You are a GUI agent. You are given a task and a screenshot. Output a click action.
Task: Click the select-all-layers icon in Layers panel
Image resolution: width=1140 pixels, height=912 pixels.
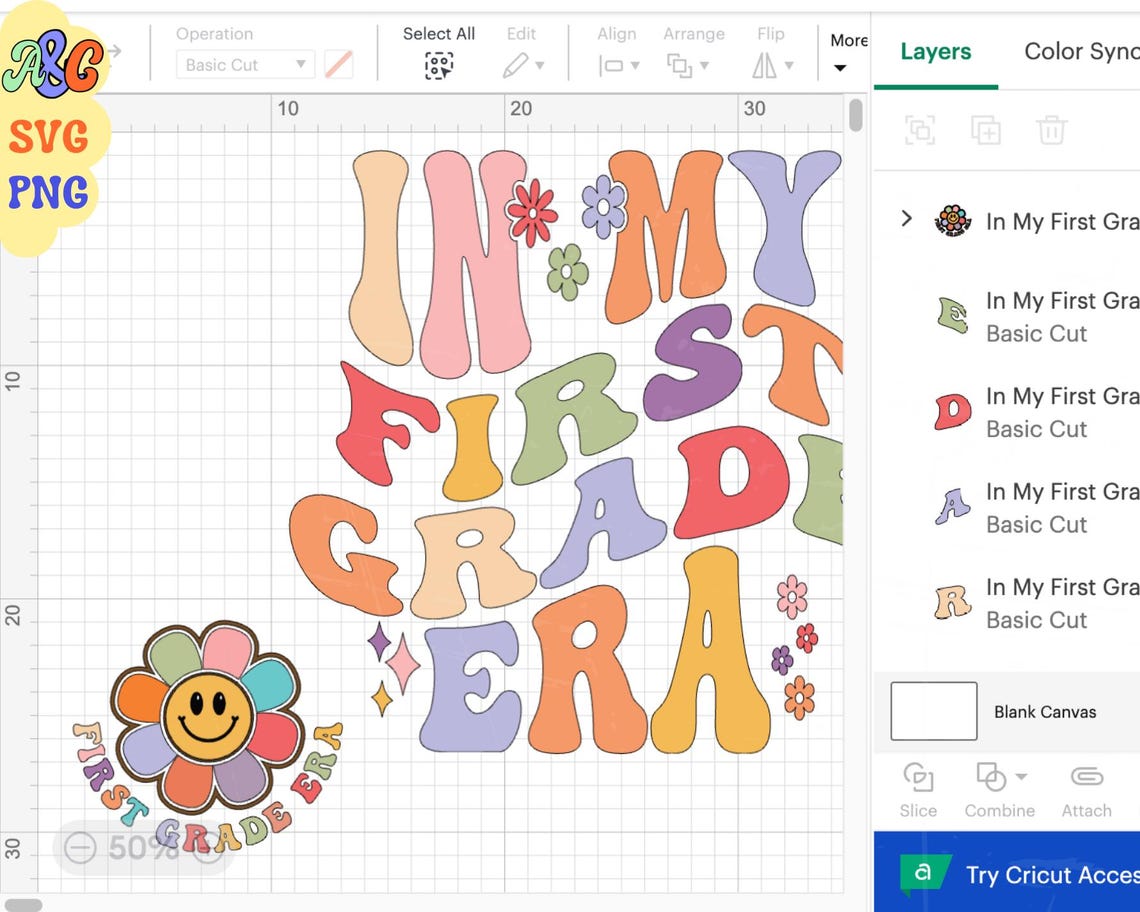pyautogui.click(x=920, y=130)
